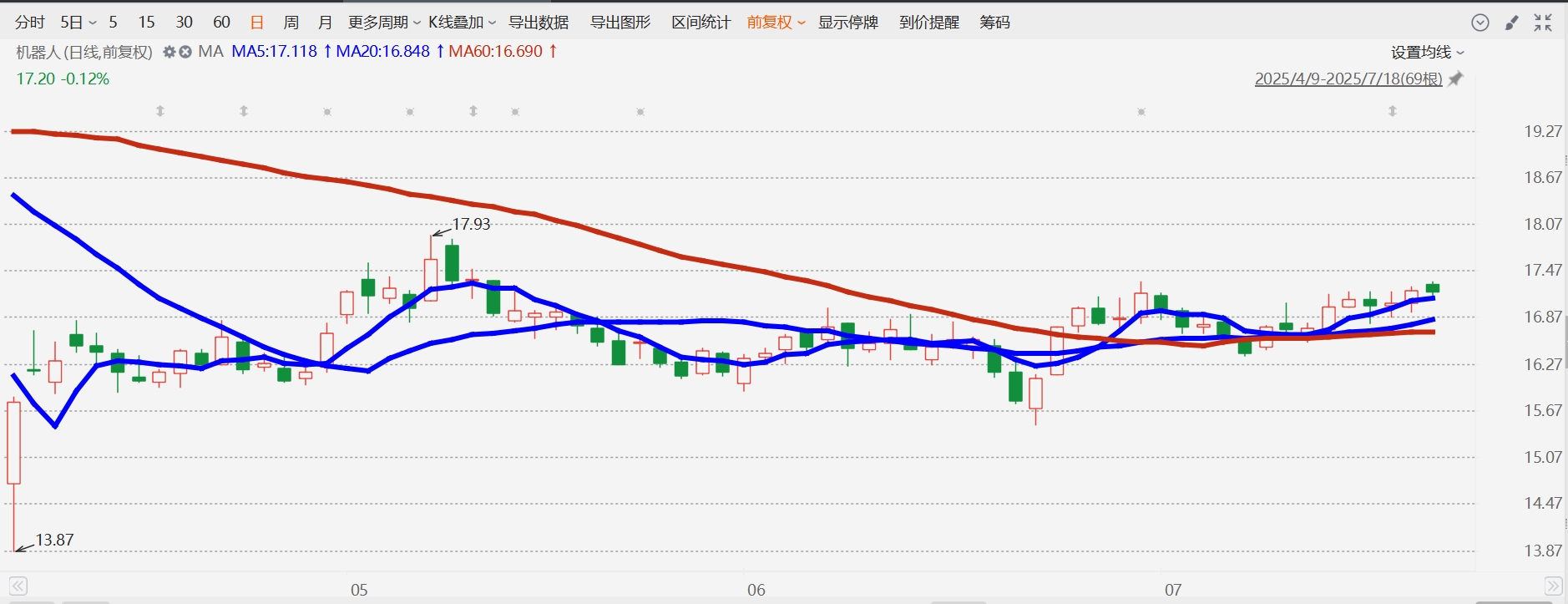Pin the 2025/4/9-2025/7/18 date range

click(1455, 79)
